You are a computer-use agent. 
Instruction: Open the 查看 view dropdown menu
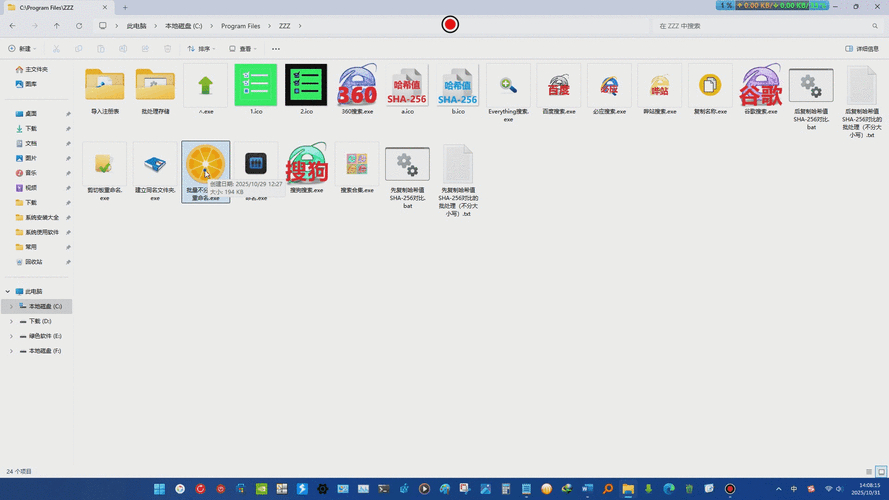(x=243, y=48)
